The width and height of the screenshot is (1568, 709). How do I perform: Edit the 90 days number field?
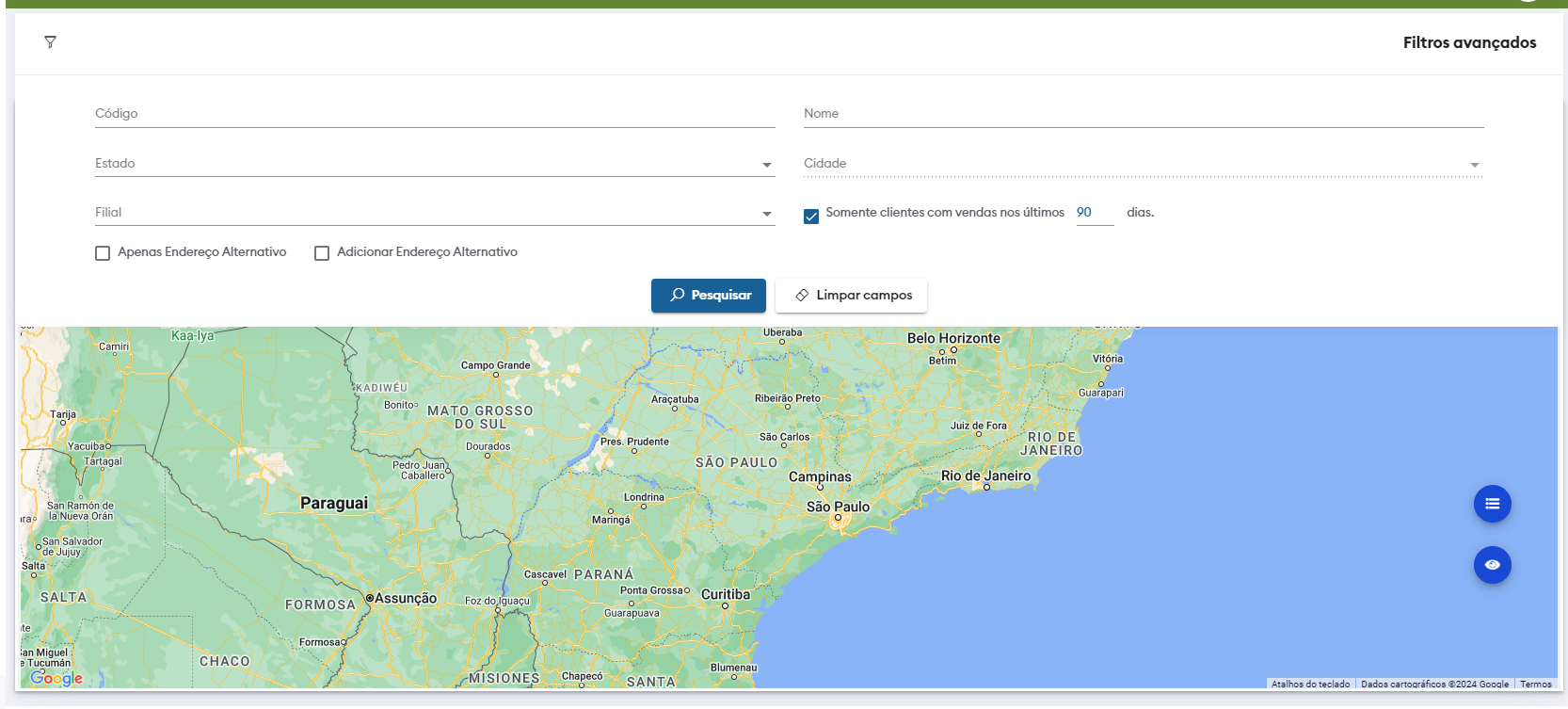point(1094,213)
